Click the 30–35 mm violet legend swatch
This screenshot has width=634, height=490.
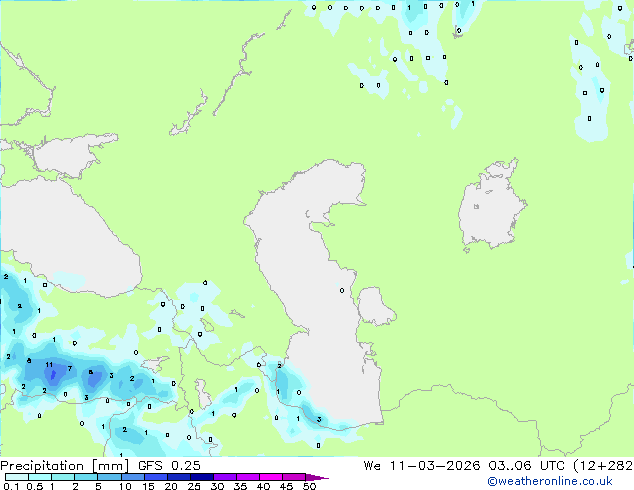pos(224,477)
